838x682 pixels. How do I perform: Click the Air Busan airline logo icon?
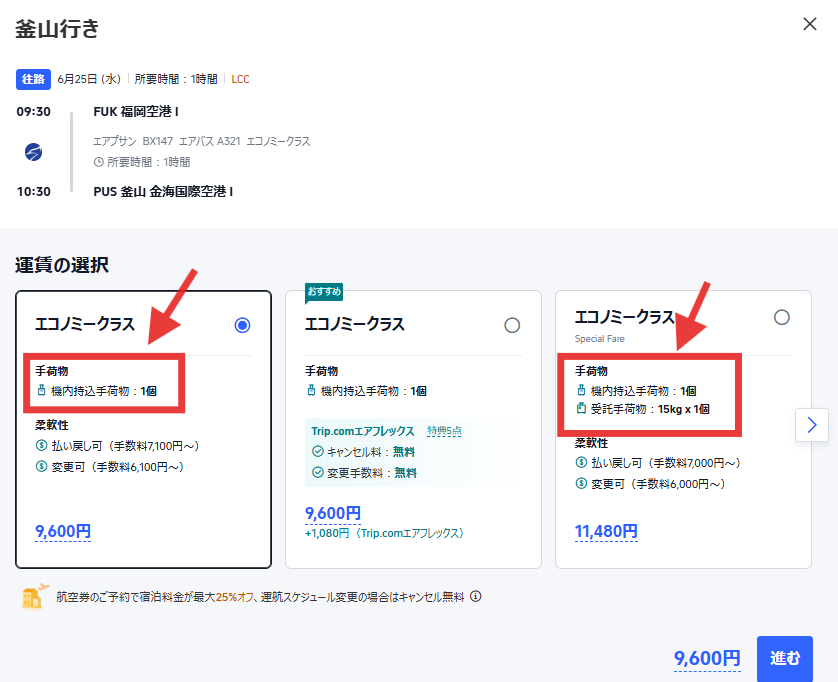[x=34, y=152]
